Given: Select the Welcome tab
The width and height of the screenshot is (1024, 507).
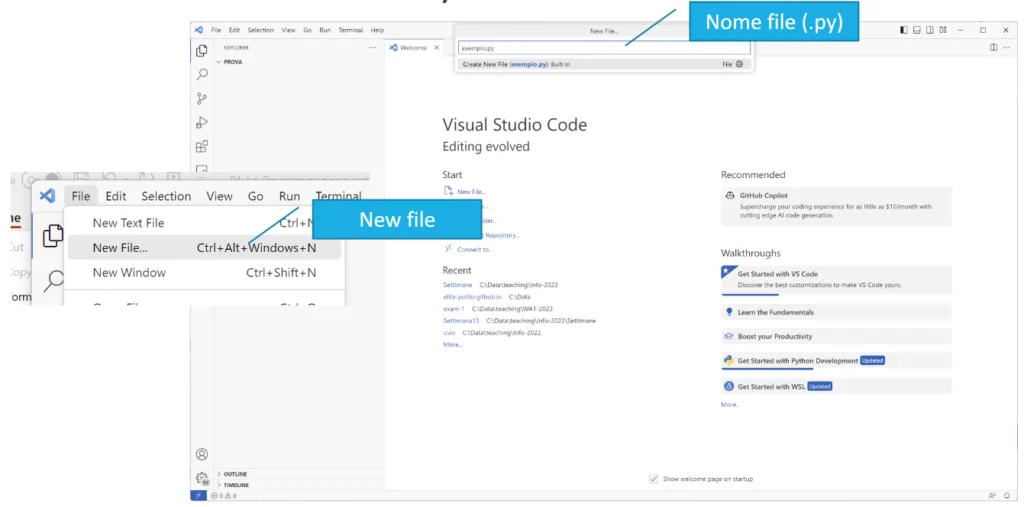Looking at the screenshot, I should [x=413, y=48].
